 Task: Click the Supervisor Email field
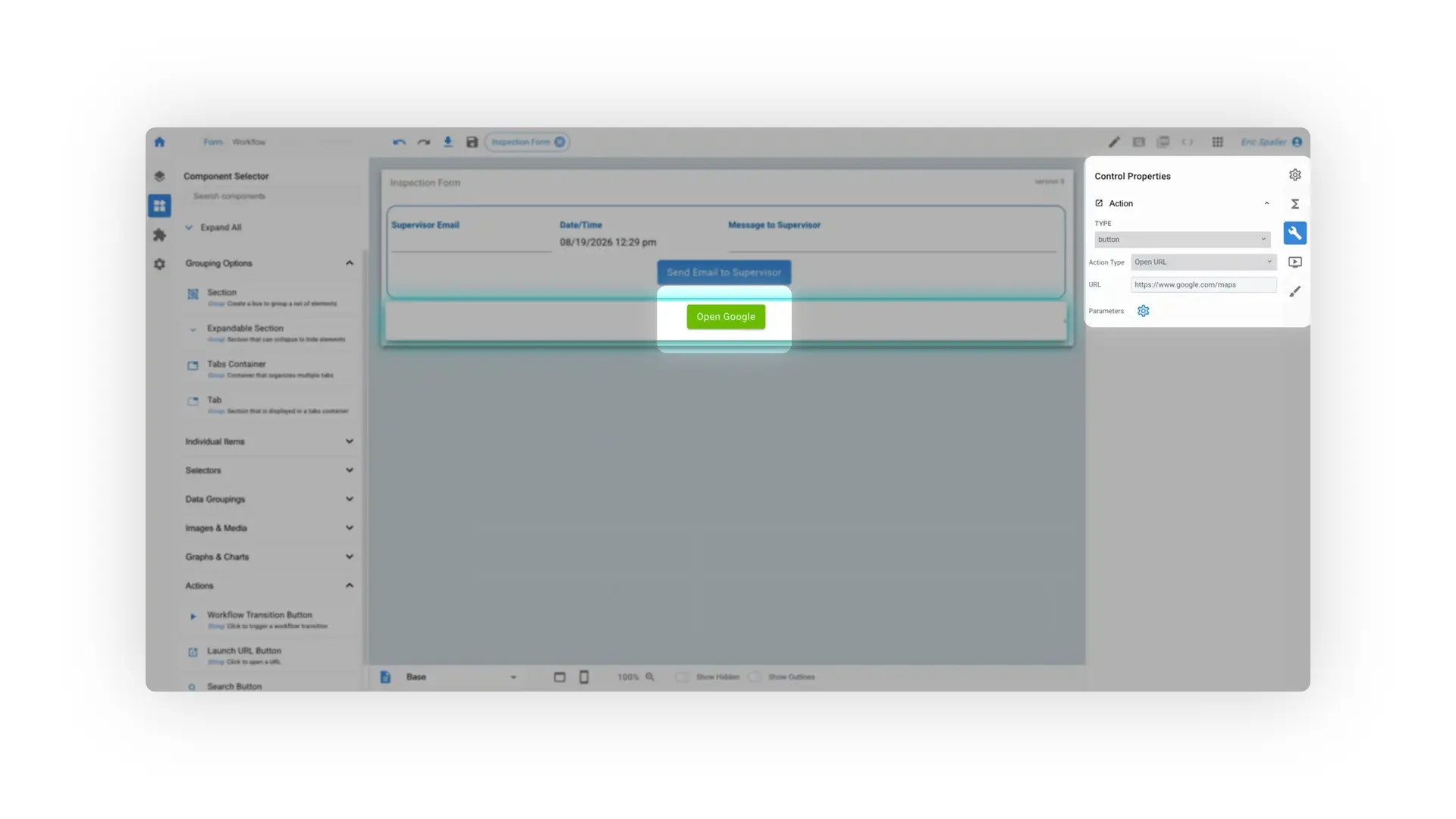471,243
